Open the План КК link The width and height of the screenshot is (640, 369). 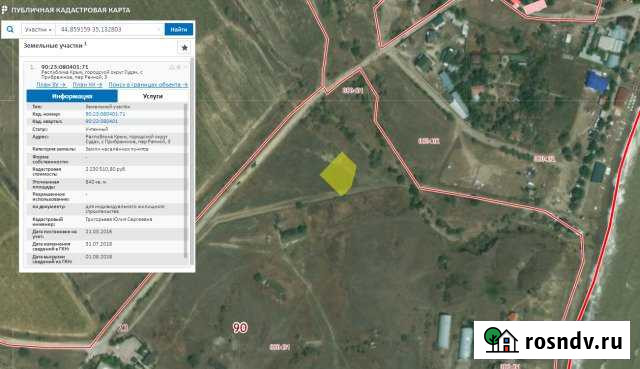click(x=87, y=84)
